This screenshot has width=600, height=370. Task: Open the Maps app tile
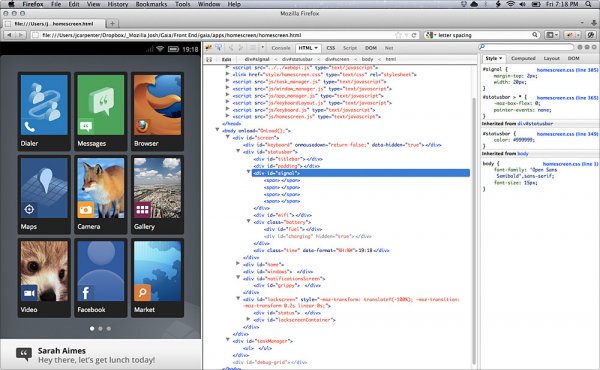tap(44, 194)
